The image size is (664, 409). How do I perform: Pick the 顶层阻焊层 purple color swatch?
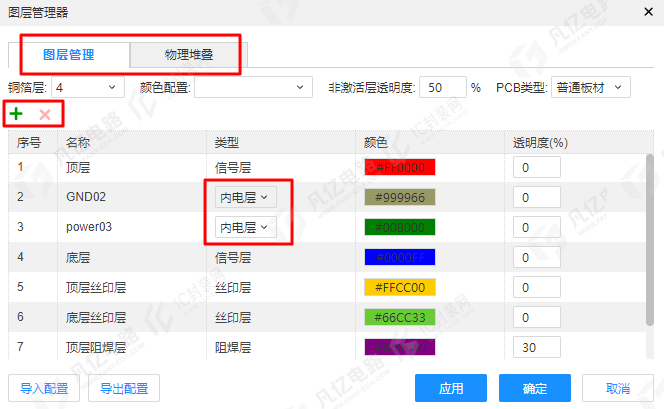tap(400, 348)
